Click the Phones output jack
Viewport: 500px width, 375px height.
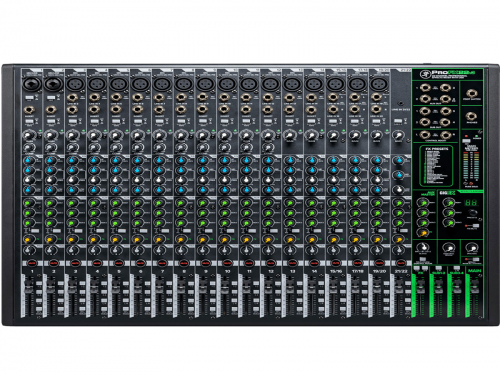(471, 116)
